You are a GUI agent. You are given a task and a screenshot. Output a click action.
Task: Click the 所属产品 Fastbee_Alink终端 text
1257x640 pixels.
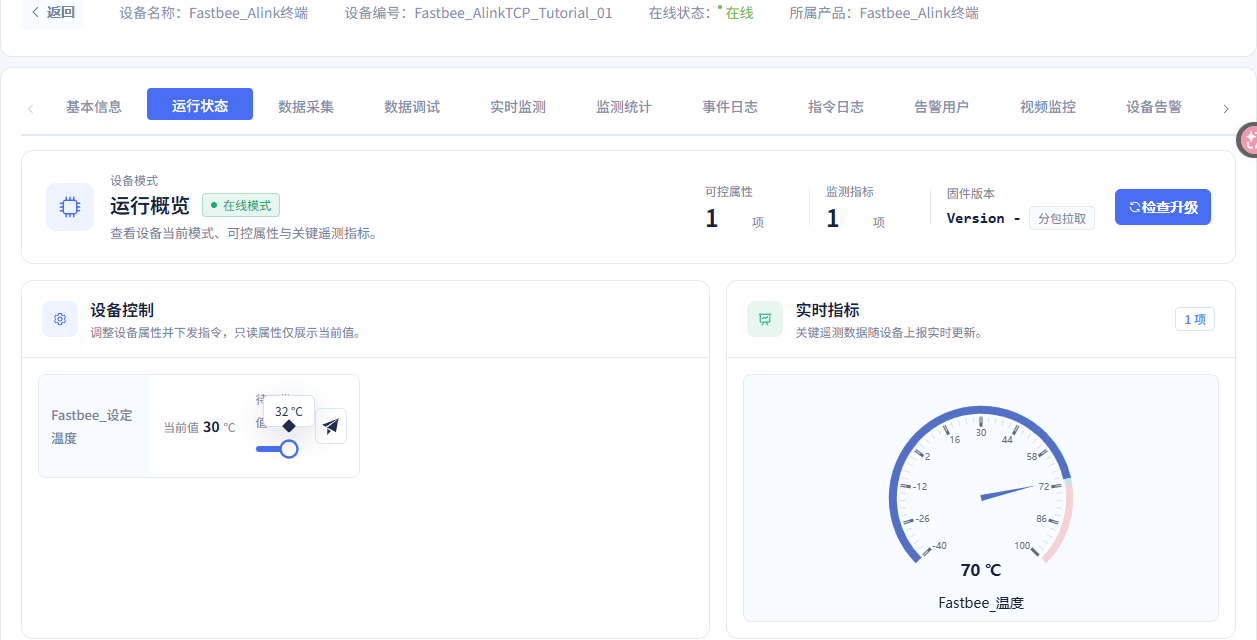point(884,14)
